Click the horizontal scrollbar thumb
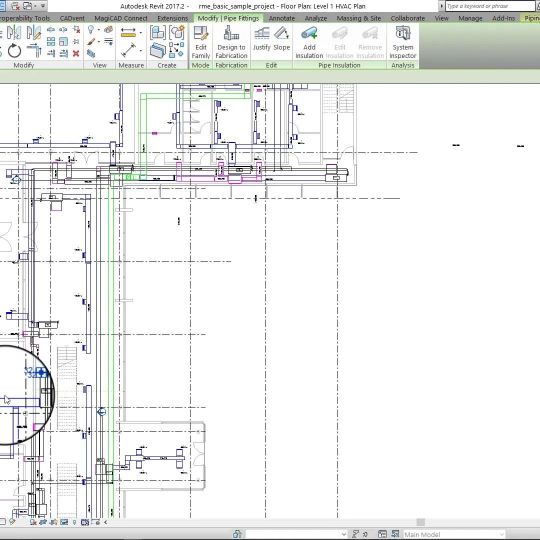This screenshot has height=540, width=540. pos(420,522)
